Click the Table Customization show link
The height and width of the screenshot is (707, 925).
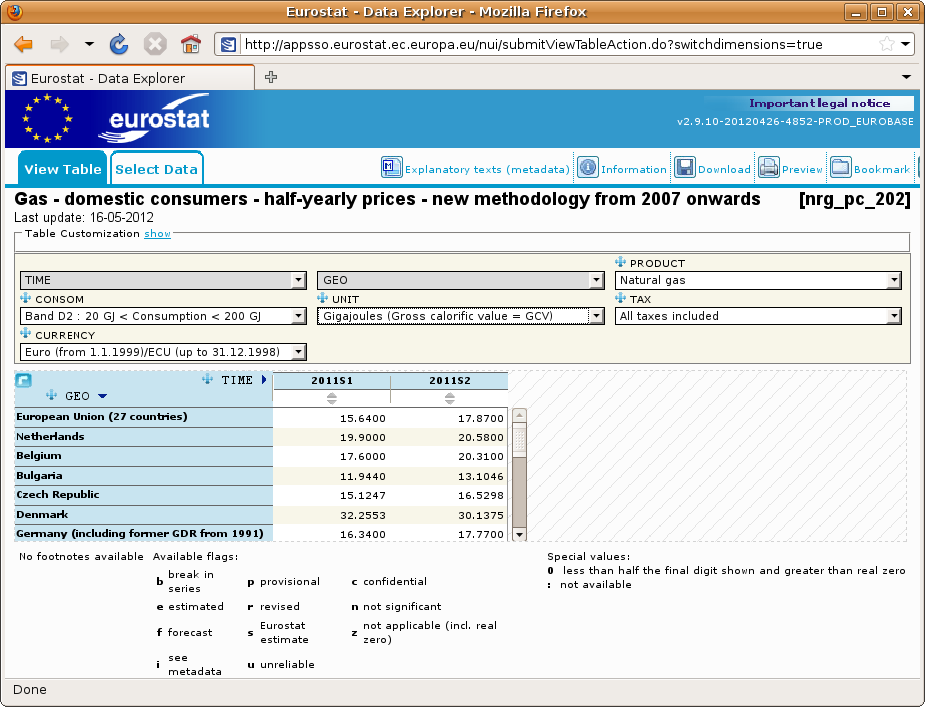tap(157, 234)
